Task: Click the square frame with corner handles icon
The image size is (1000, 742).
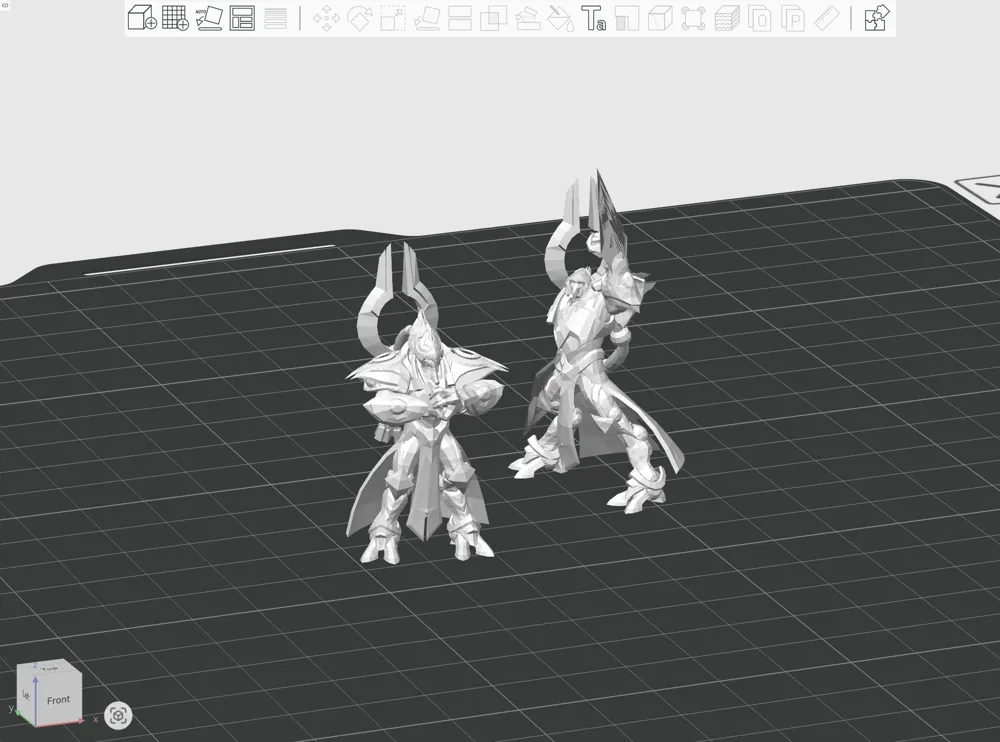Action: pyautogui.click(x=693, y=18)
